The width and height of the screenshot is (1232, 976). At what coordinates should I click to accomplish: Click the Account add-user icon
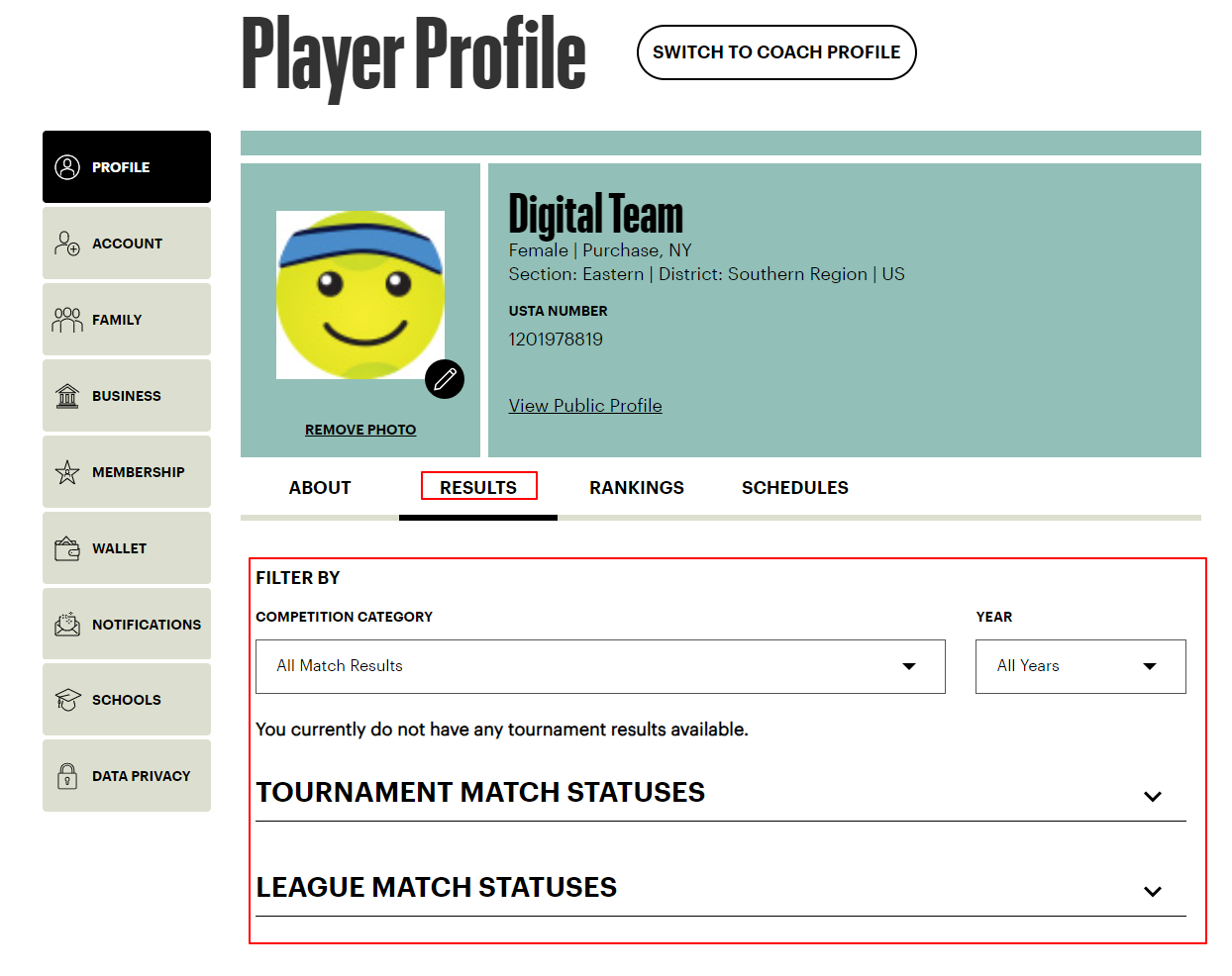pos(67,244)
